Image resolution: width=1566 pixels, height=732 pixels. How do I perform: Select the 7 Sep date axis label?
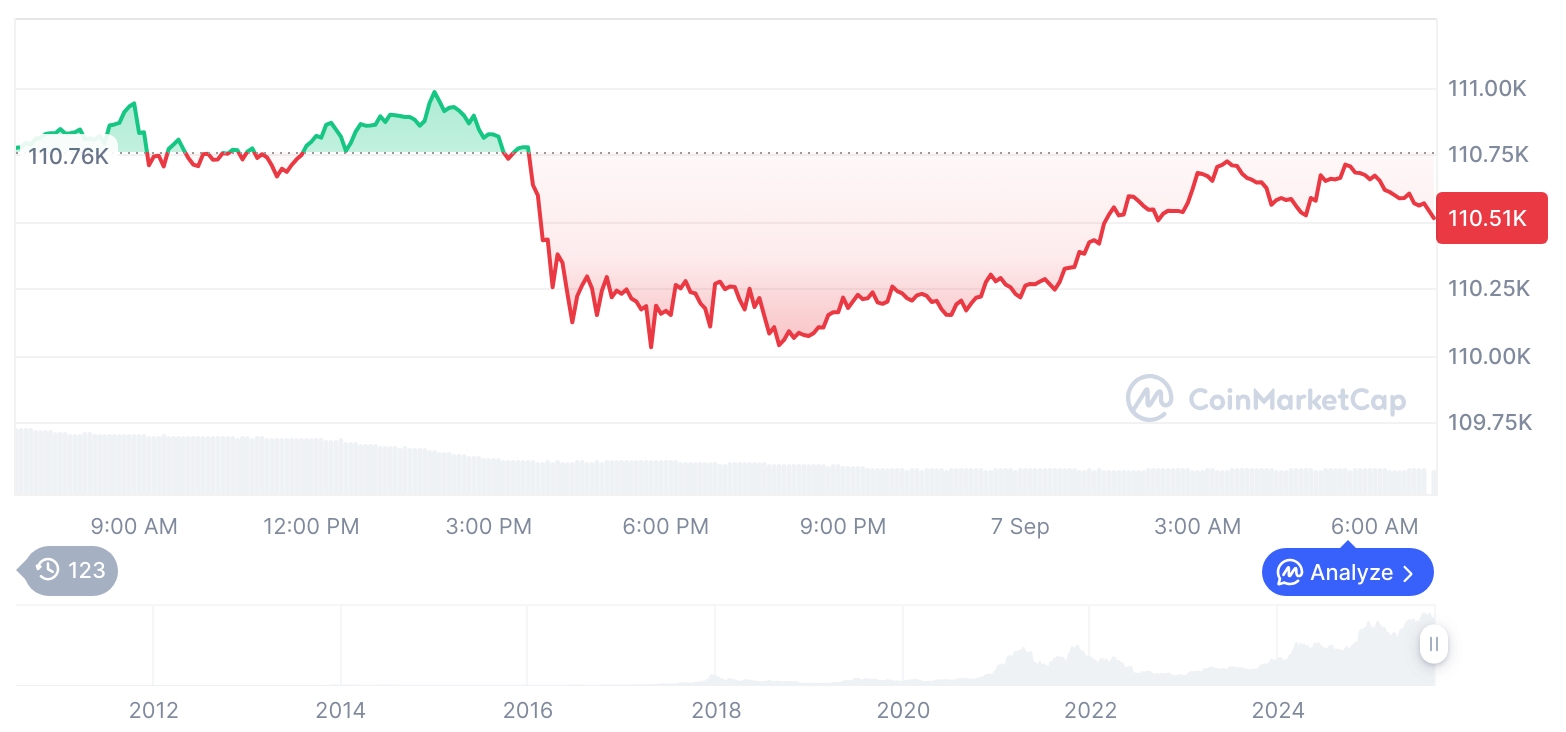click(x=1020, y=527)
